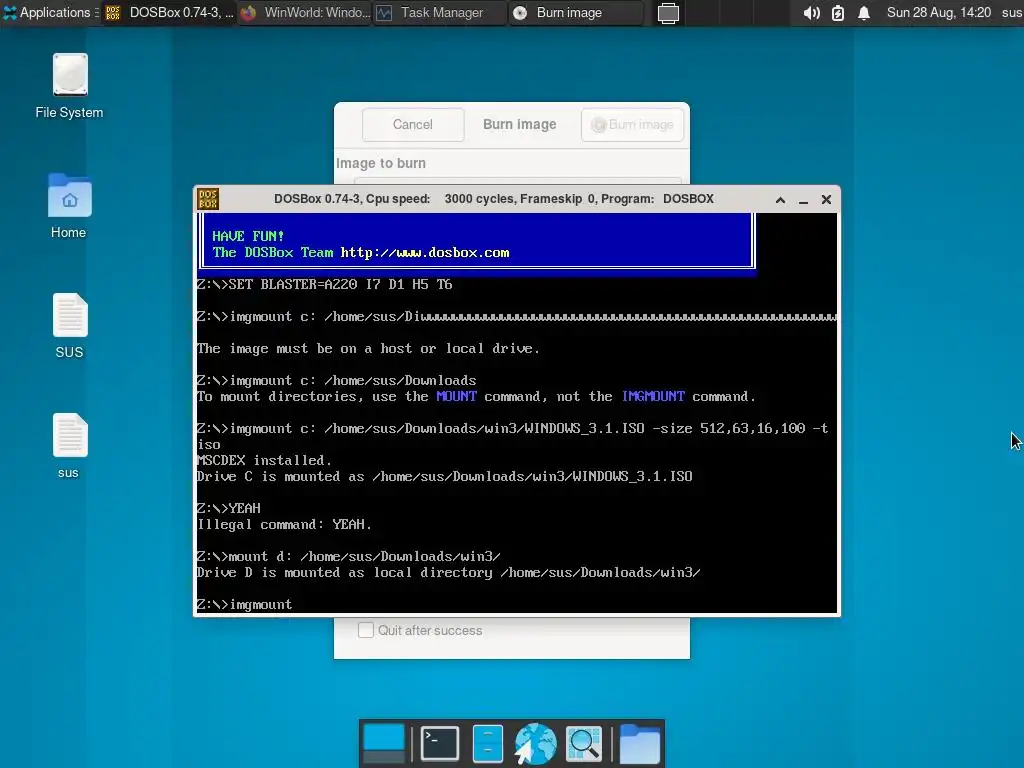Screen dimensions: 1024x768
Task: Select the uppercase SUS file on desktop
Action: (69, 326)
